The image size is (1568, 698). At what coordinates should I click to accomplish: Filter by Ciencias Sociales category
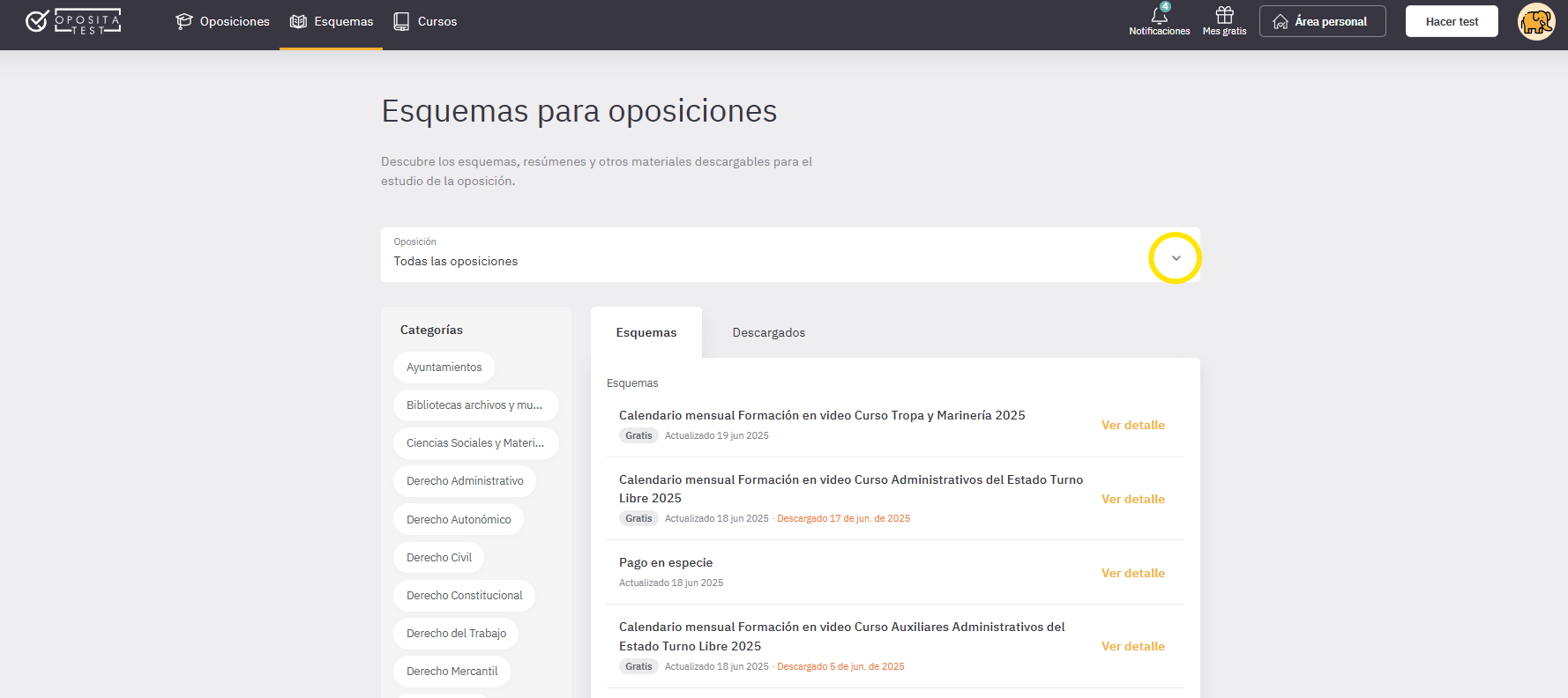click(476, 443)
